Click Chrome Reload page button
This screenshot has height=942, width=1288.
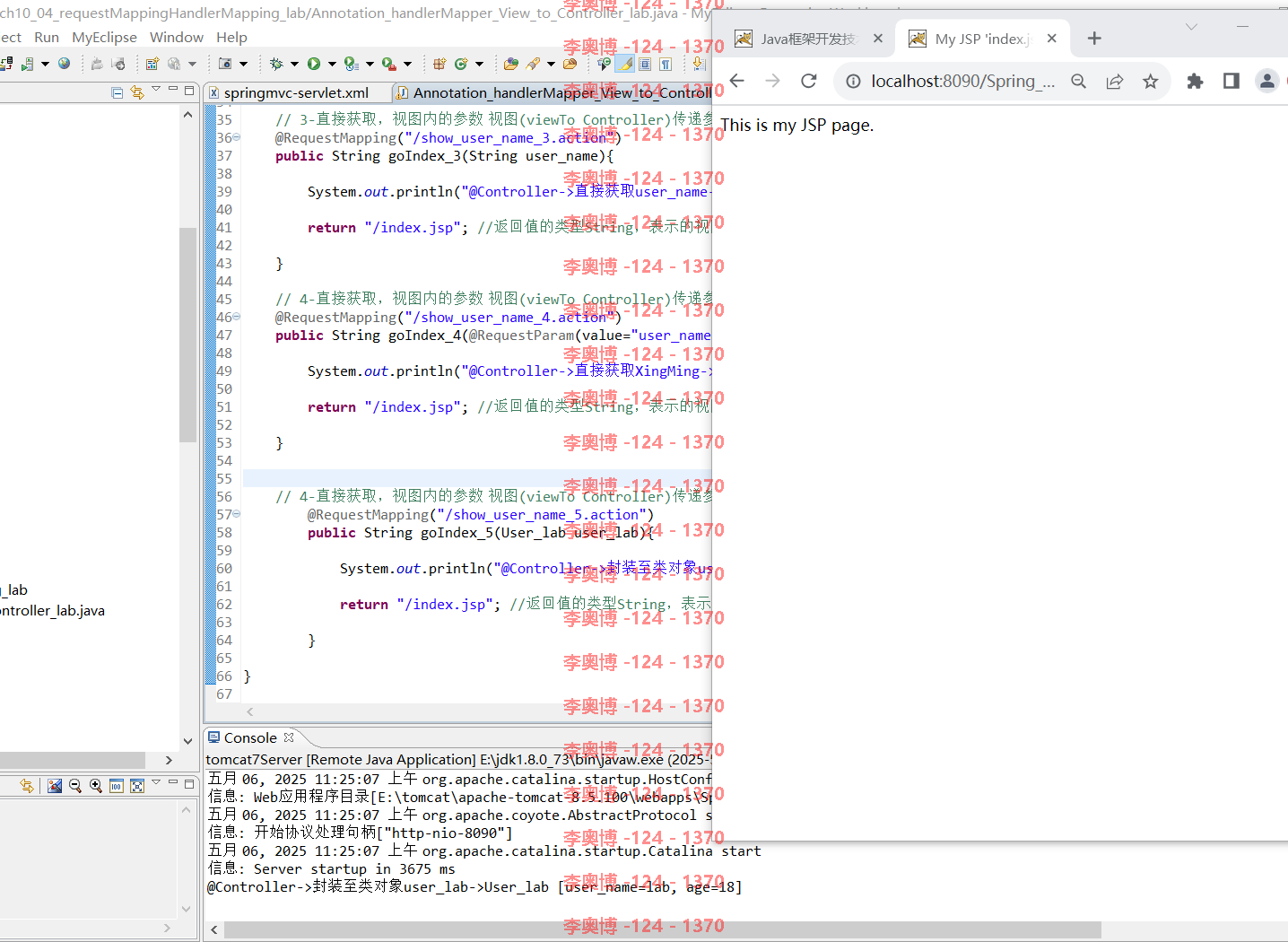click(809, 81)
